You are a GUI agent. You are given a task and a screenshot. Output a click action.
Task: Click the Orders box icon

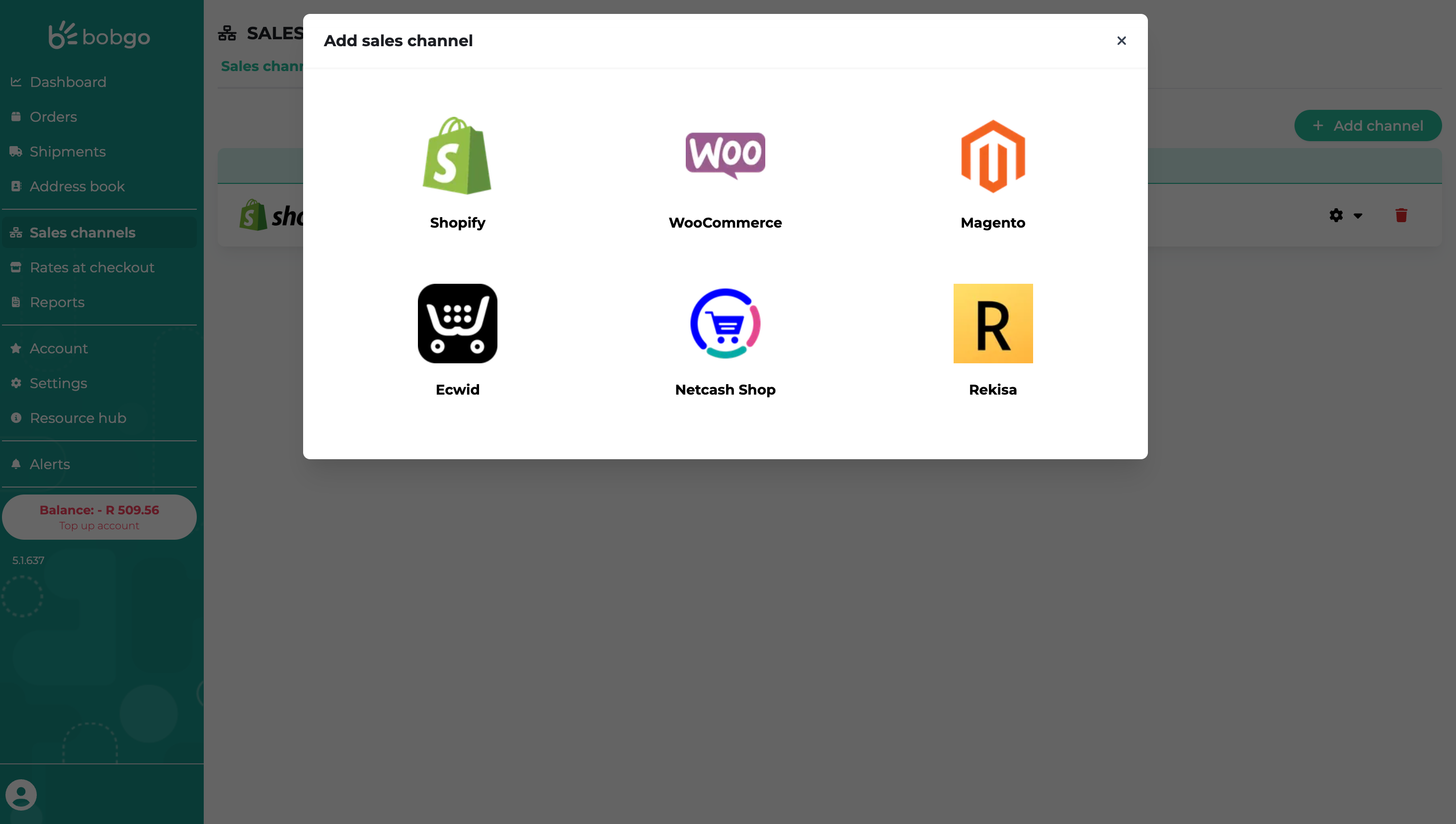(x=16, y=117)
